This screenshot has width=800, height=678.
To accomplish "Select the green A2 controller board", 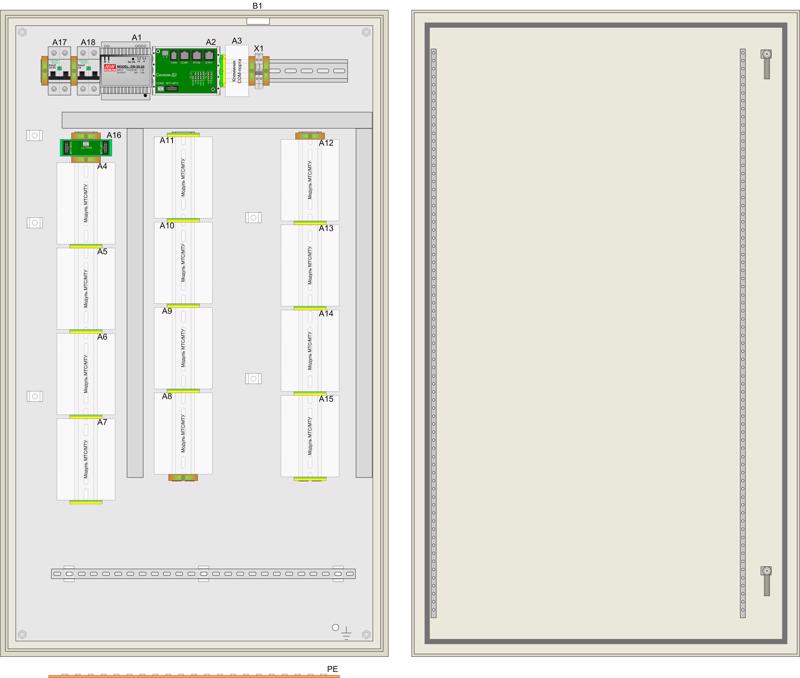I will (x=185, y=72).
